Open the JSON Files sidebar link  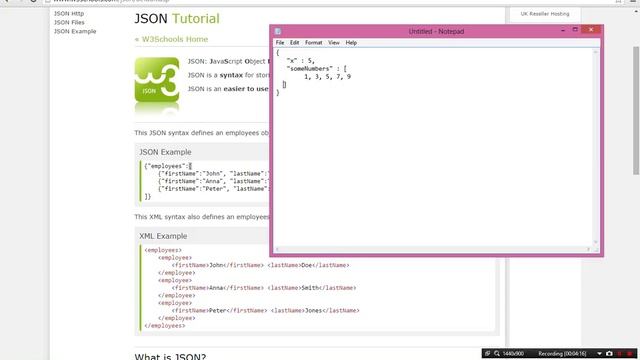pyautogui.click(x=69, y=22)
